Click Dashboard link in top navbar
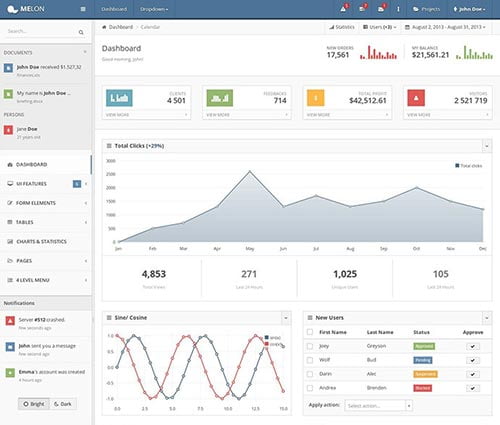This screenshot has width=500, height=425. pyautogui.click(x=114, y=9)
